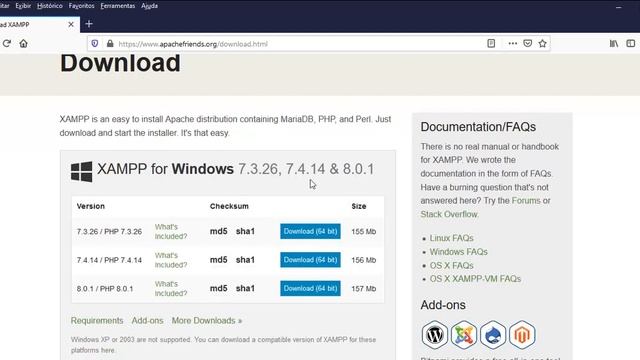Close the XAMPP download tab
Viewport: 640px width, 360px height.
coord(71,24)
